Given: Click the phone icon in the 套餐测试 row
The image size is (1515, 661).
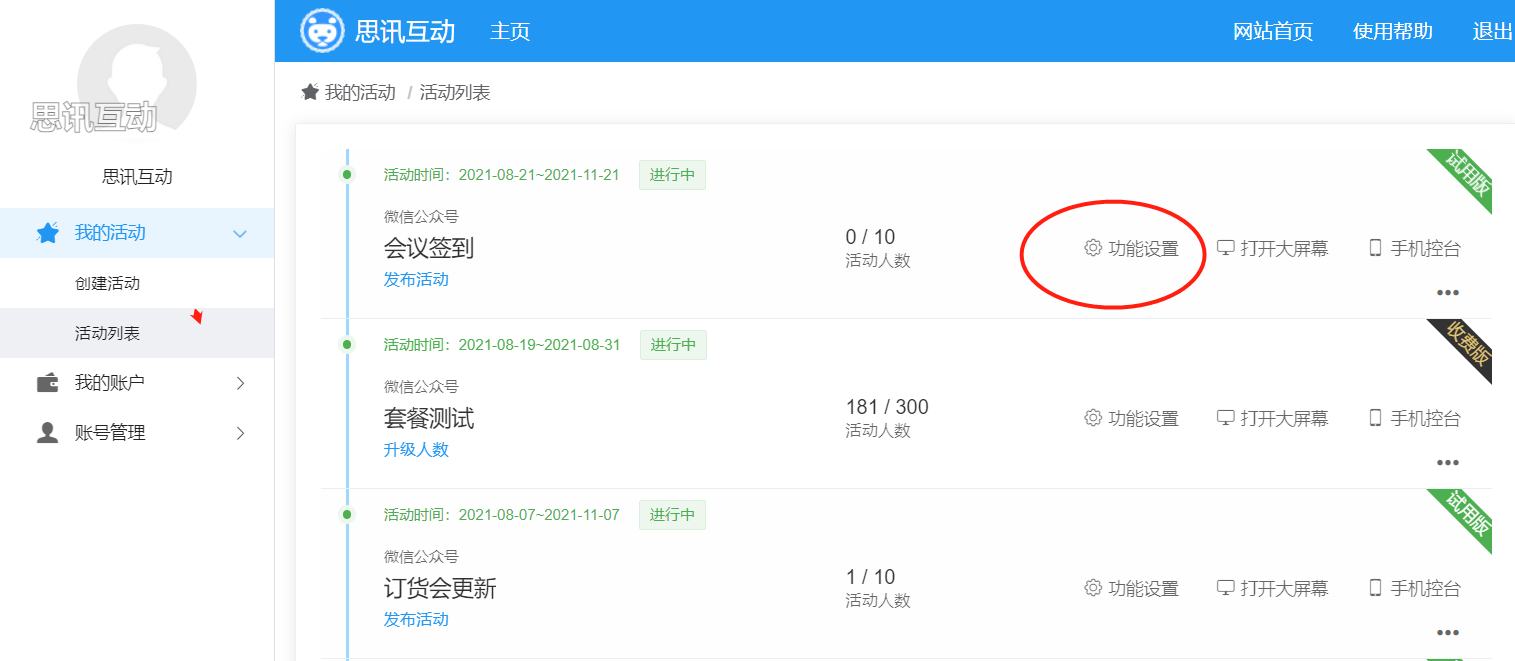Looking at the screenshot, I should click(x=1375, y=418).
